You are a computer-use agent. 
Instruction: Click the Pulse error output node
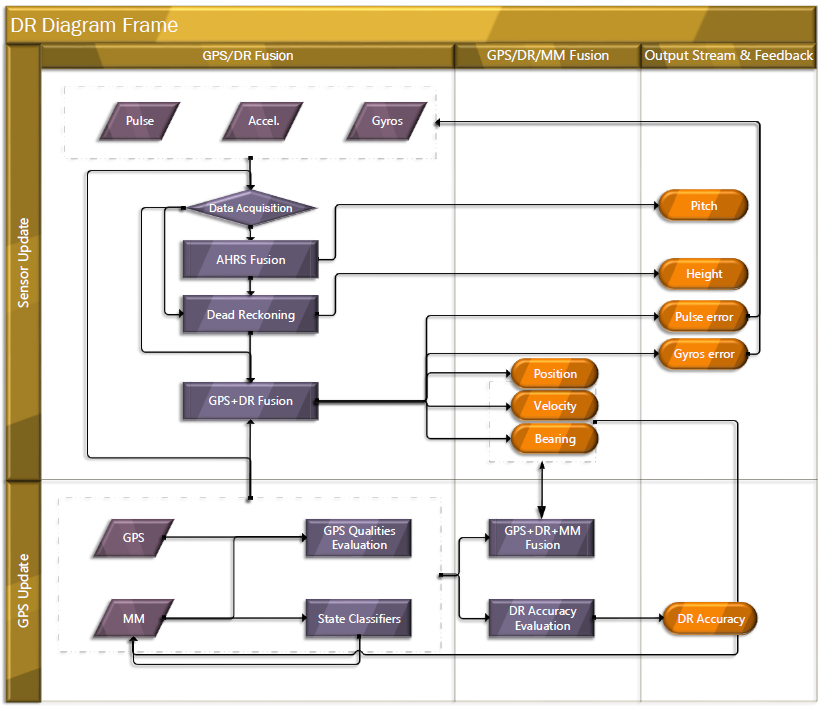[x=703, y=317]
